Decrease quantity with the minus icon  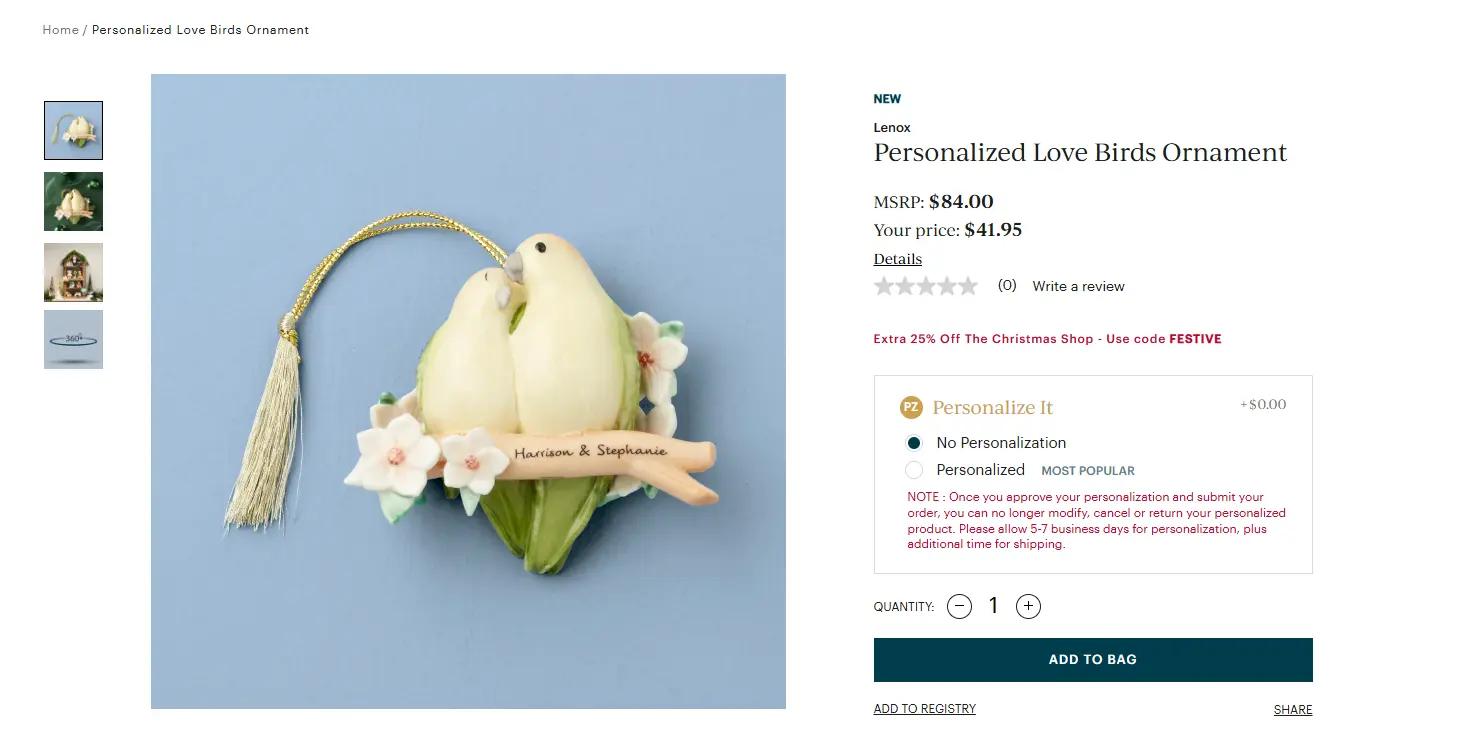pyautogui.click(x=959, y=606)
